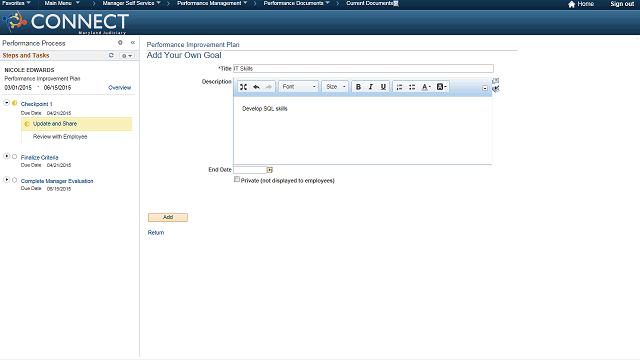The width and height of the screenshot is (640, 360).
Task: Open Performance Documents breadcrumb menu
Action: tap(296, 3)
